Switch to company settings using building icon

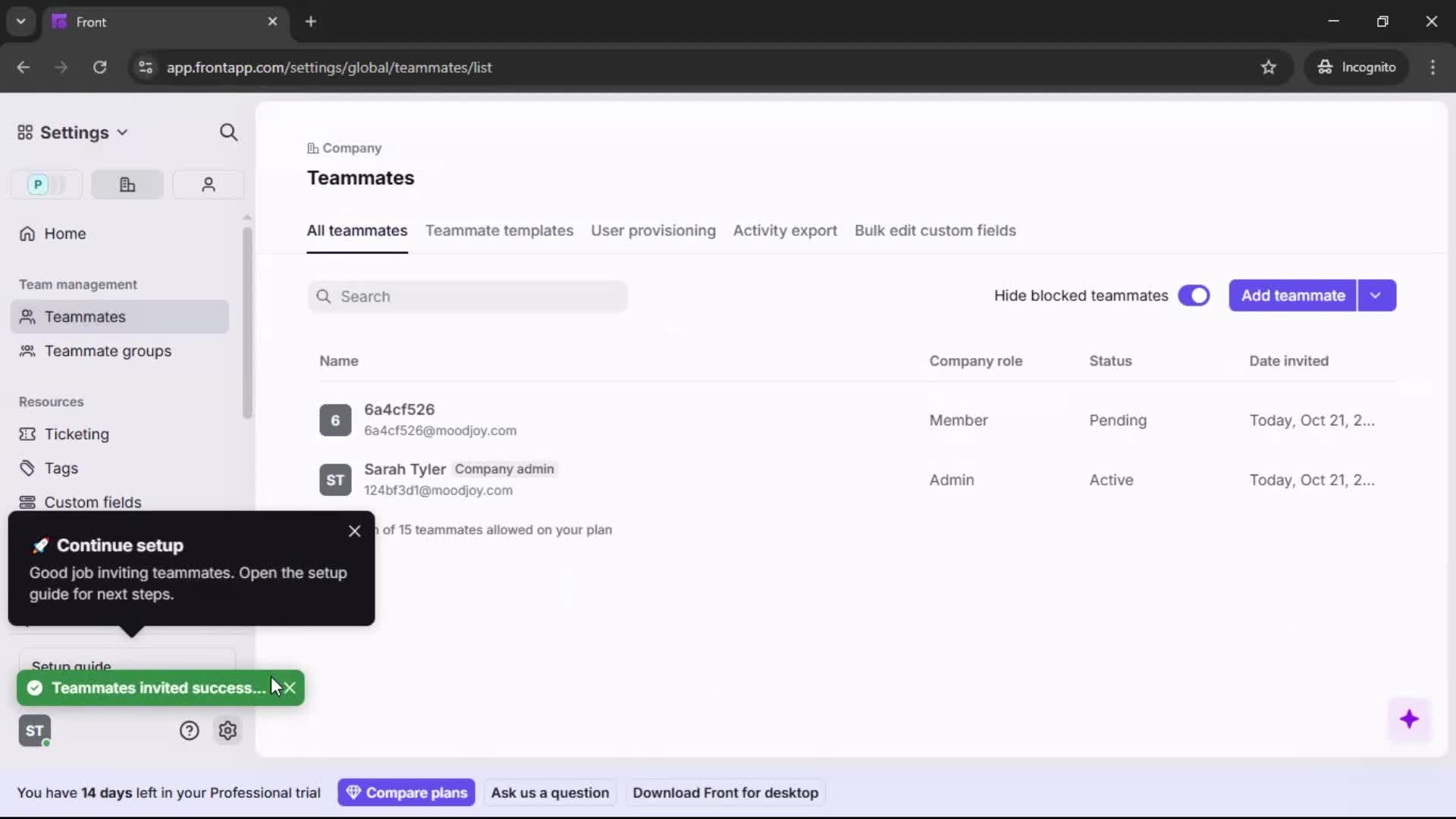click(x=127, y=184)
